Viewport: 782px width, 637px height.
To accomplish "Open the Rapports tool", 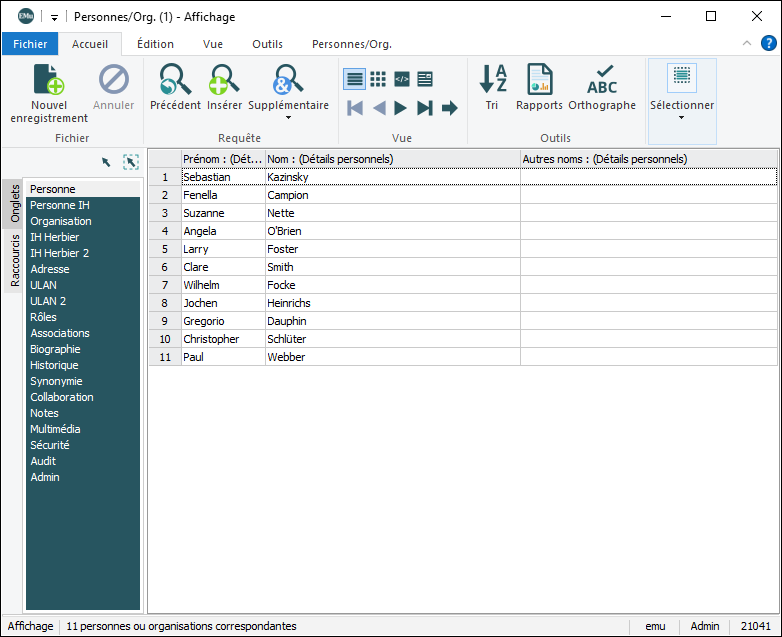I will pos(539,80).
